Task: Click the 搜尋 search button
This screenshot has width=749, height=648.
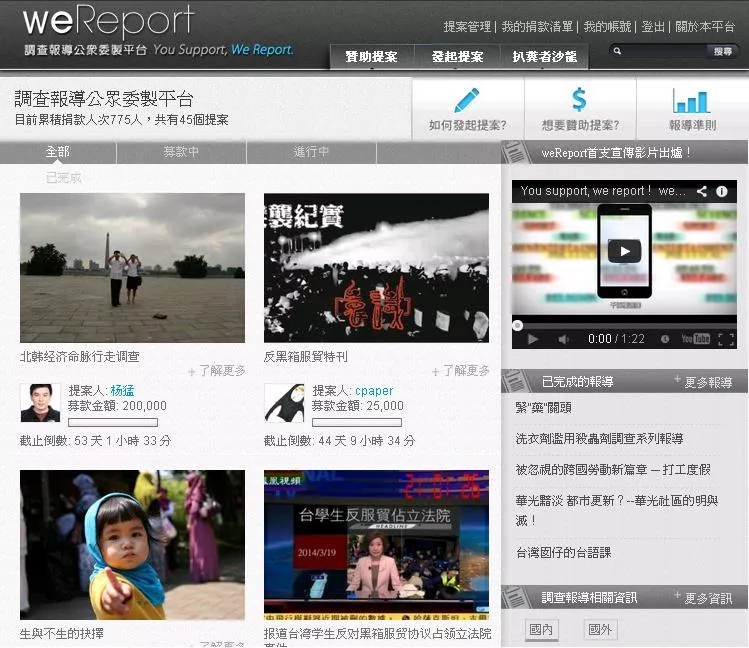Action: click(x=722, y=51)
